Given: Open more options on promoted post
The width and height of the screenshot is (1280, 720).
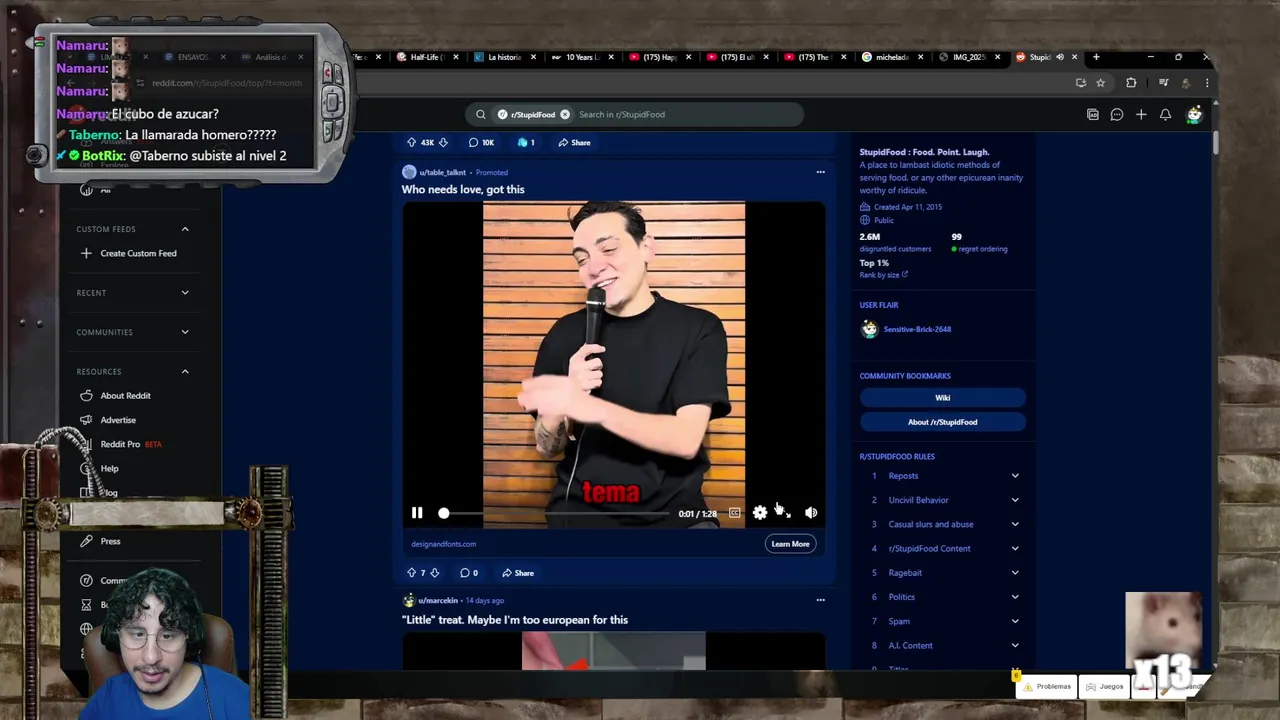Looking at the screenshot, I should [x=820, y=172].
